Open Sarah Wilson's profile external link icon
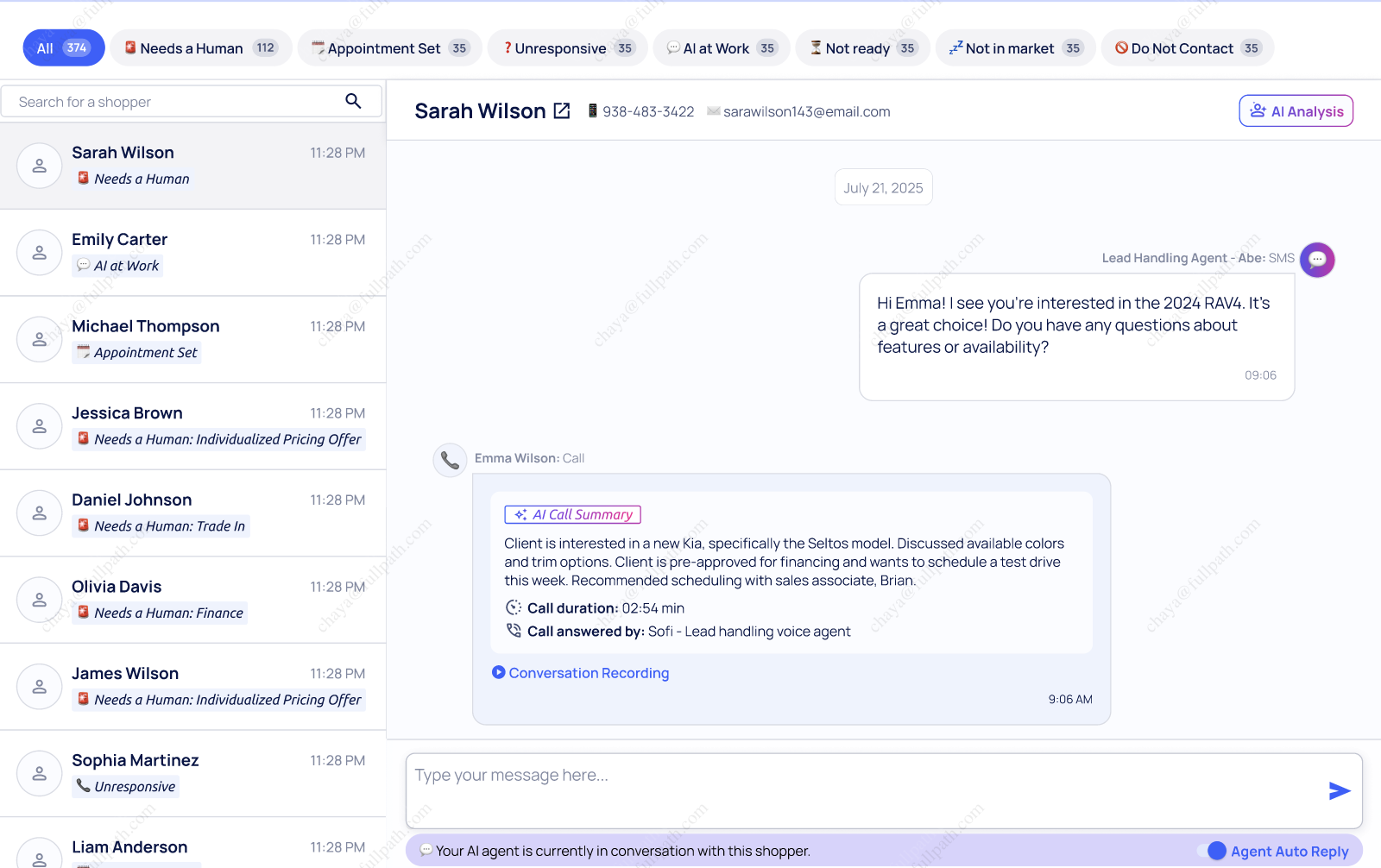 point(562,110)
